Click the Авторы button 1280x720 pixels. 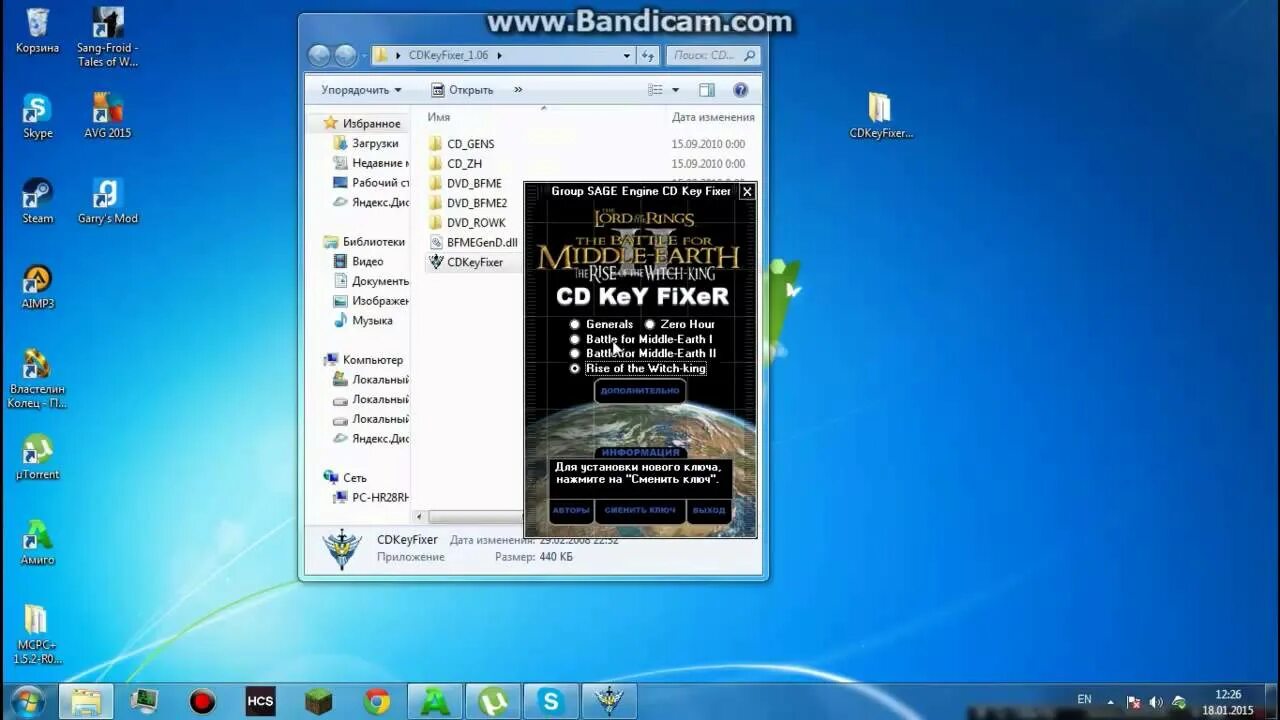click(x=571, y=510)
